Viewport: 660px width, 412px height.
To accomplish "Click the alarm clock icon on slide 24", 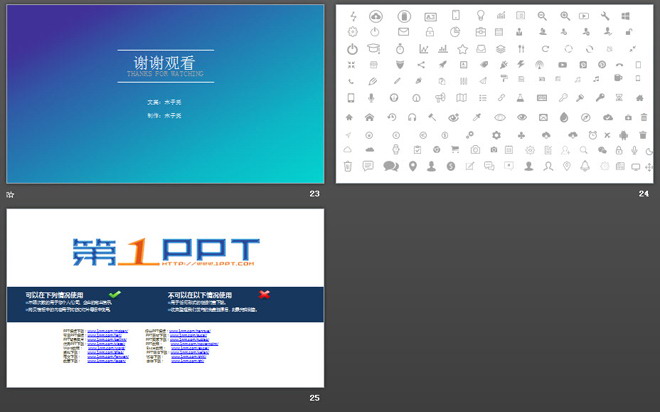I will [x=593, y=135].
